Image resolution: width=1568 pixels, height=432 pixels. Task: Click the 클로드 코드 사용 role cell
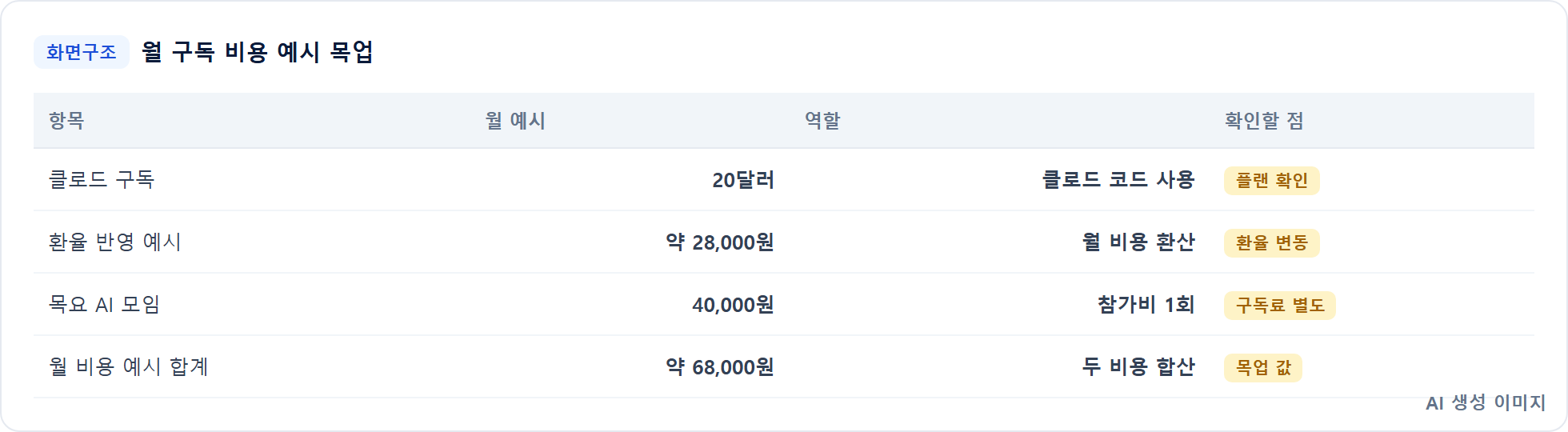coord(1118,179)
